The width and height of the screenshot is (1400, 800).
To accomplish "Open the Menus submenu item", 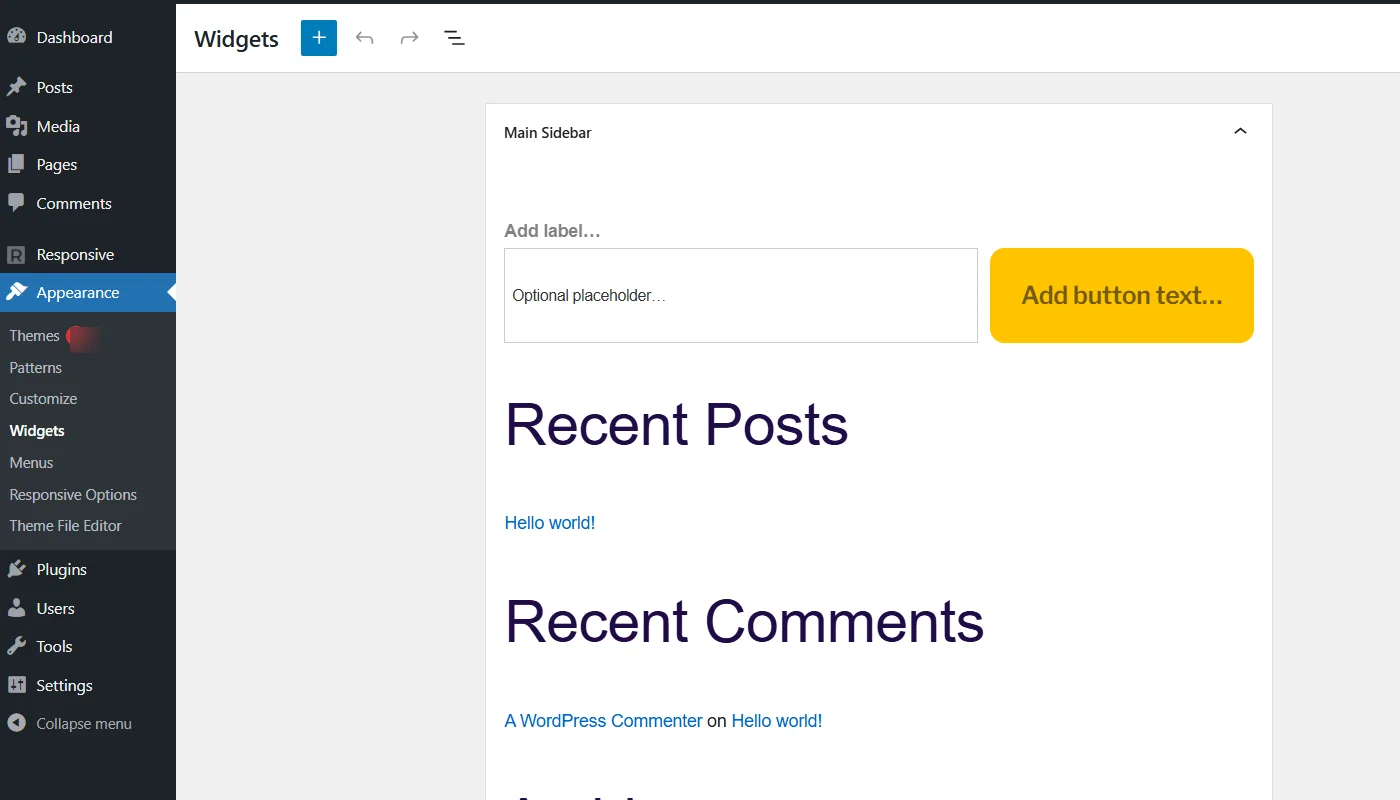I will coord(31,462).
